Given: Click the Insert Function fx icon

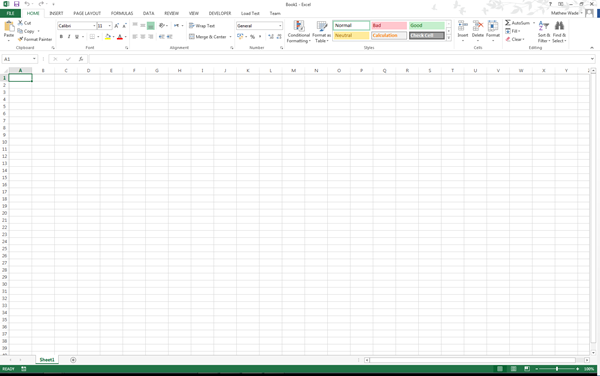Looking at the screenshot, I should point(81,59).
